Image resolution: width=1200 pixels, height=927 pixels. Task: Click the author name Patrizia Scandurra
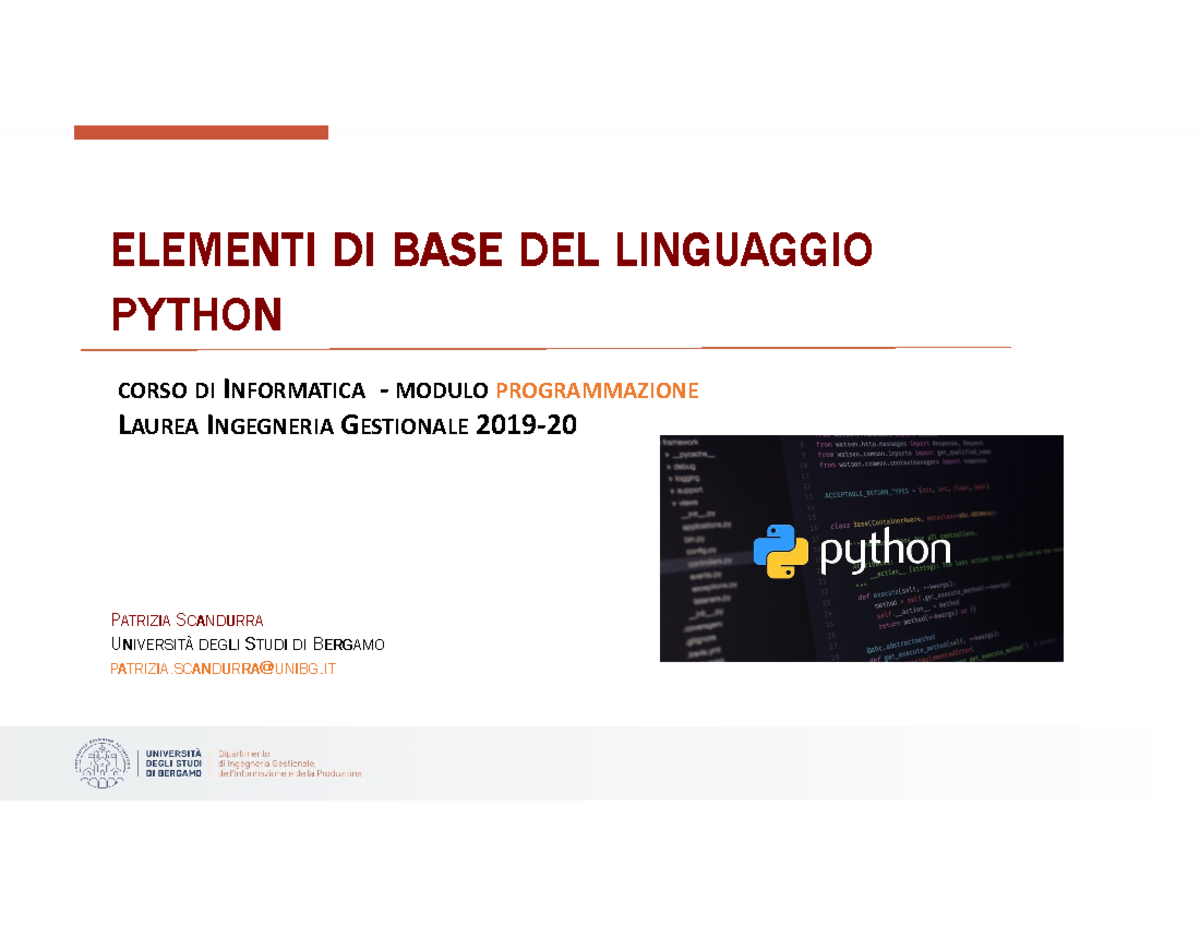tap(186, 618)
